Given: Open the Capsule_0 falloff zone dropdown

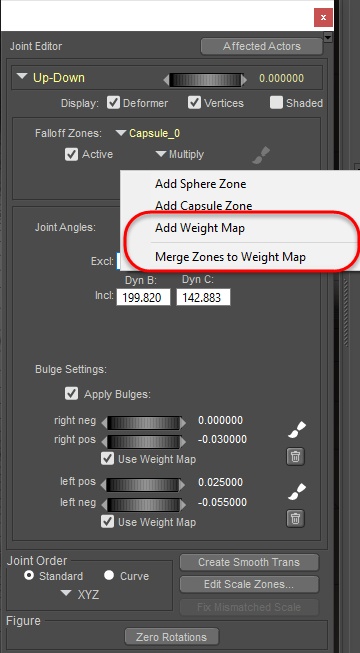Looking at the screenshot, I should (149, 133).
